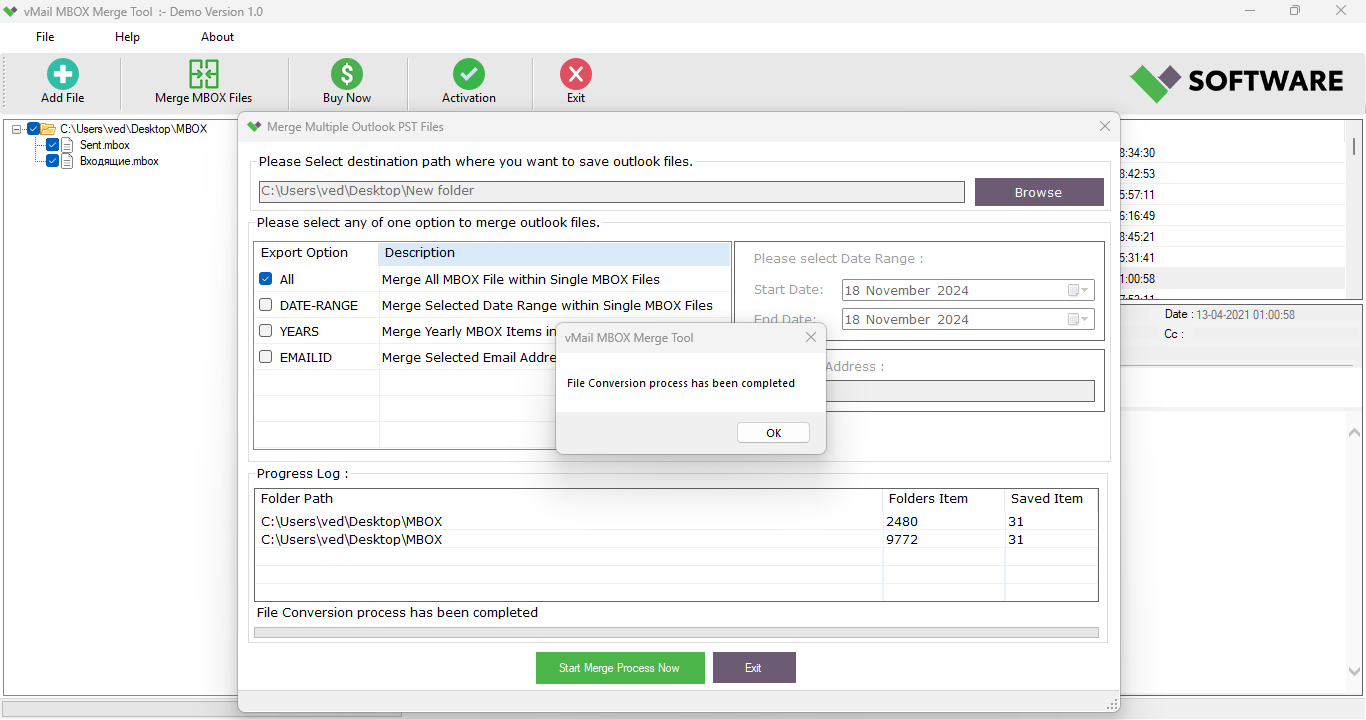Select the Входящие.mbox tree item label
This screenshot has height=720, width=1366.
119,161
